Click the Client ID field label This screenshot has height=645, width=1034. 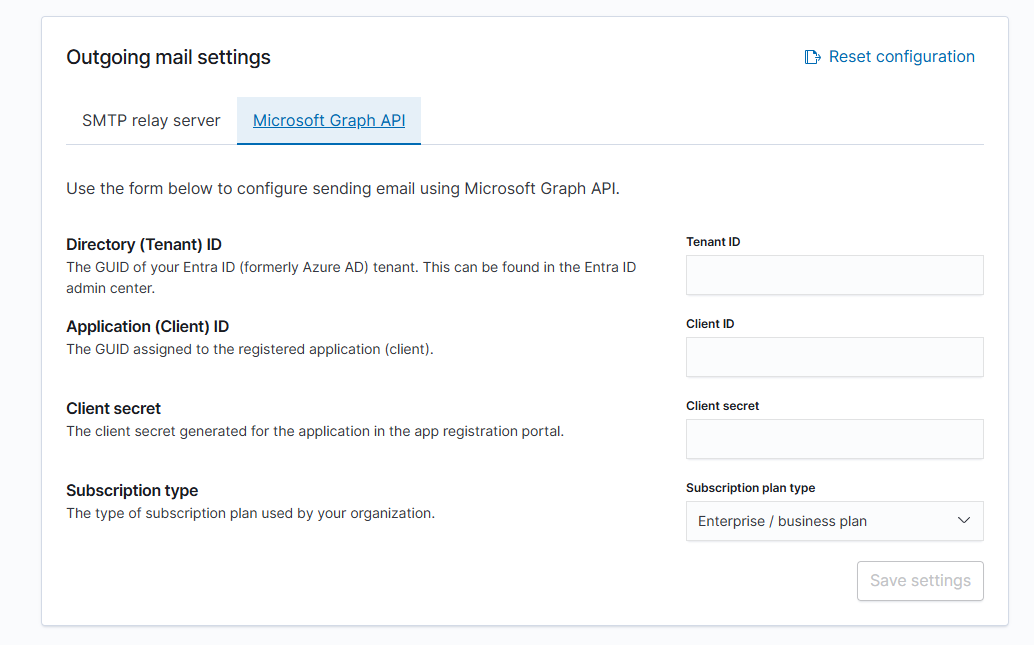pyautogui.click(x=710, y=324)
